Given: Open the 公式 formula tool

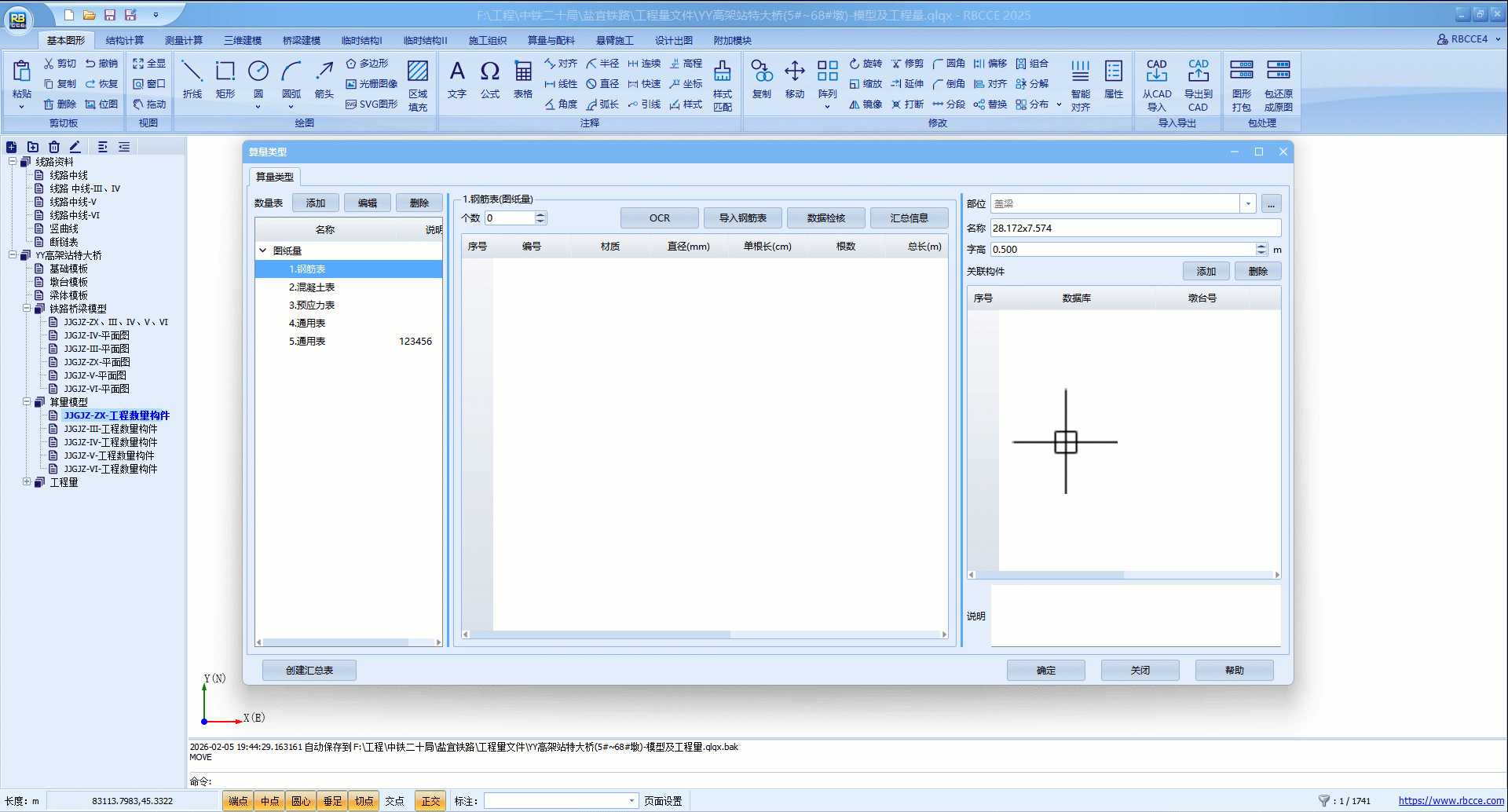Looking at the screenshot, I should (490, 79).
